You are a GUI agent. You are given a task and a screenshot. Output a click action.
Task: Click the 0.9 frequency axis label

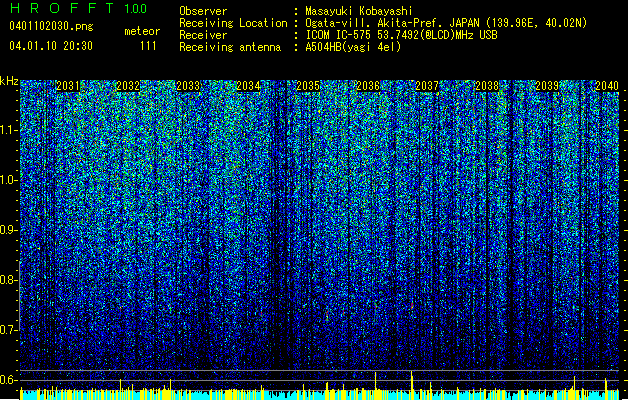(8, 230)
